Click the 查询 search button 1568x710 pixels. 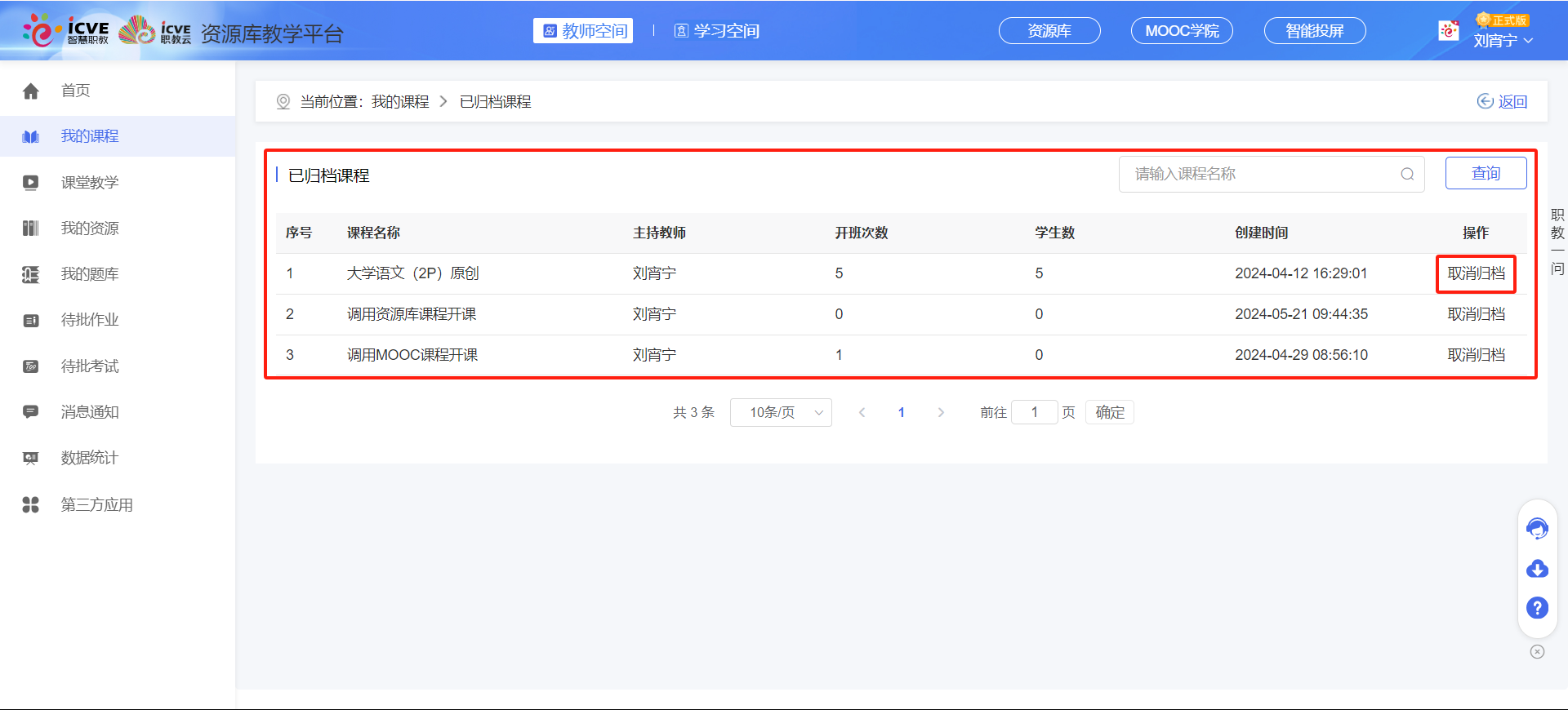[x=1486, y=173]
